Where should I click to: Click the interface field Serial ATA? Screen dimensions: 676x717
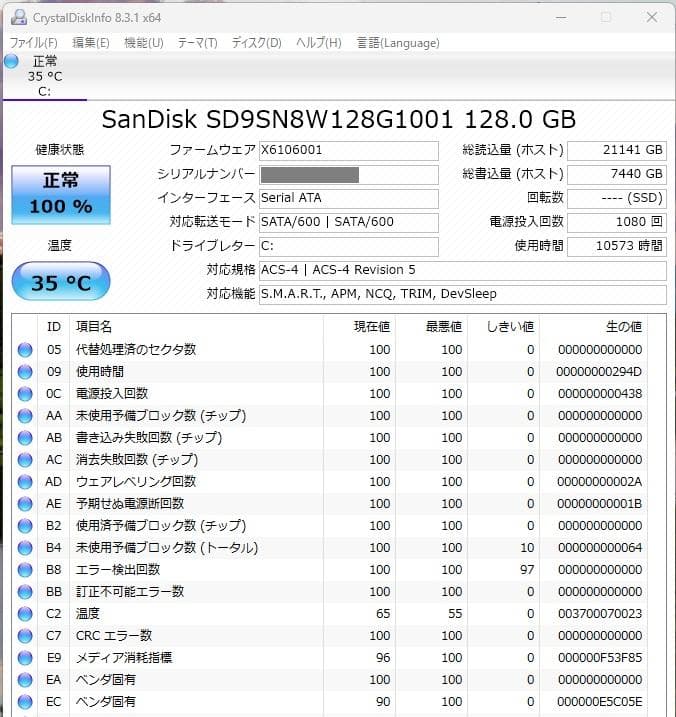point(349,198)
